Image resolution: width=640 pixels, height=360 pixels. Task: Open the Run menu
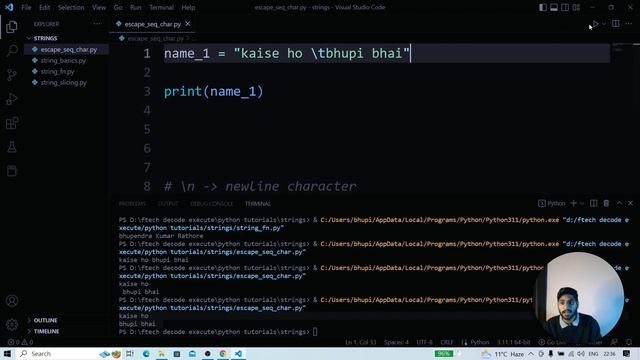[x=136, y=7]
